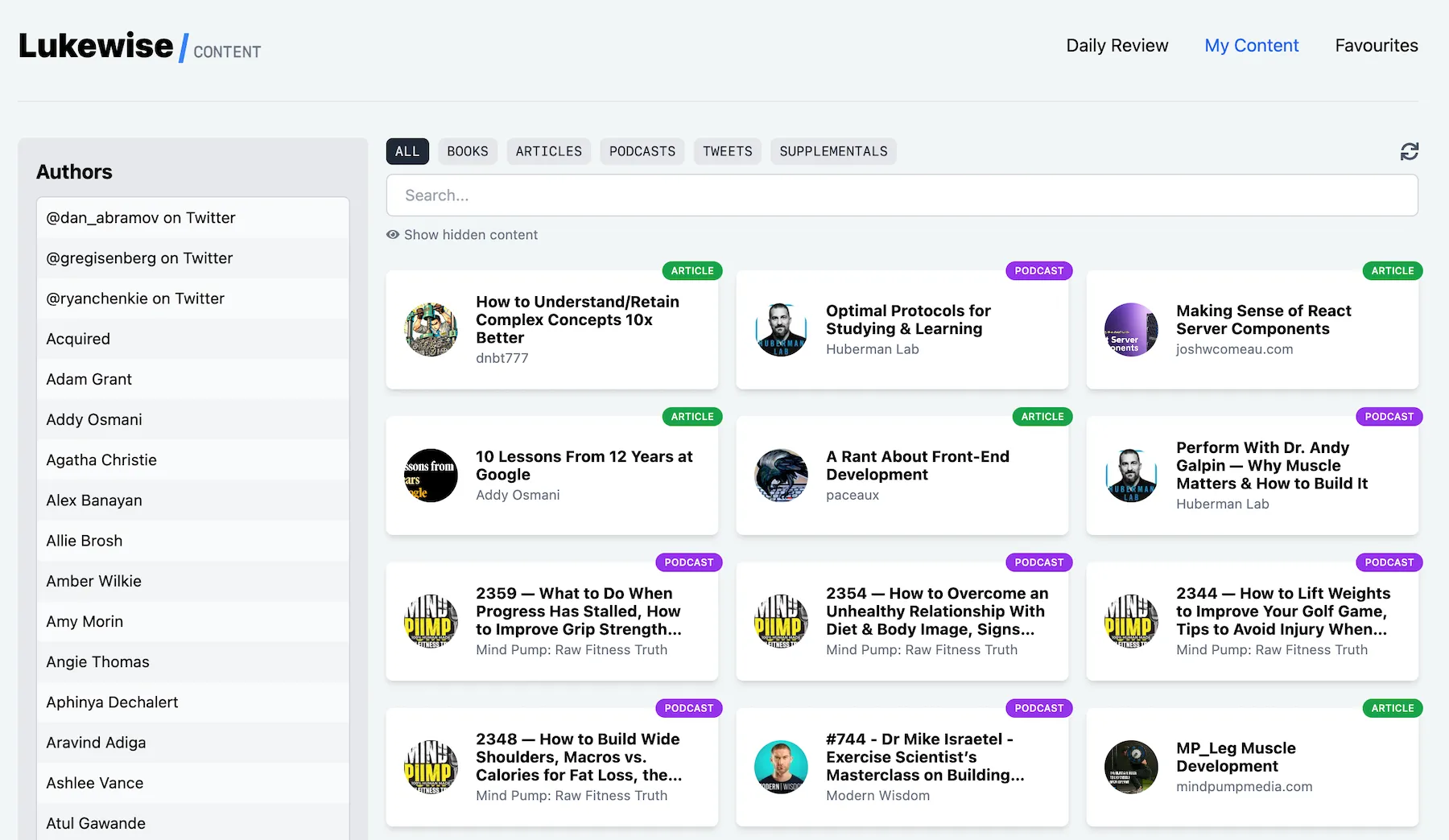The width and height of the screenshot is (1449, 840).
Task: Toggle Show hidden content eye icon
Action: [x=393, y=235]
